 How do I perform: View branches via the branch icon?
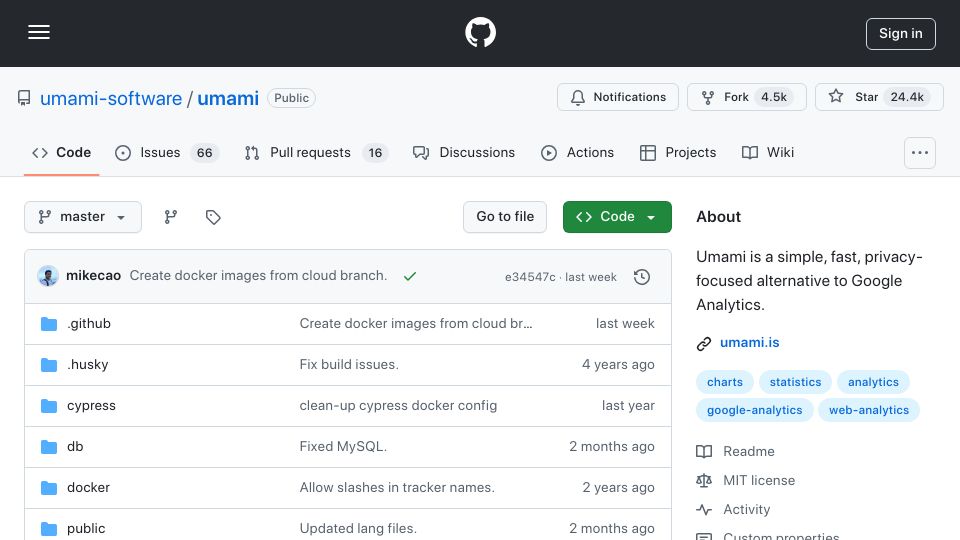(x=171, y=217)
